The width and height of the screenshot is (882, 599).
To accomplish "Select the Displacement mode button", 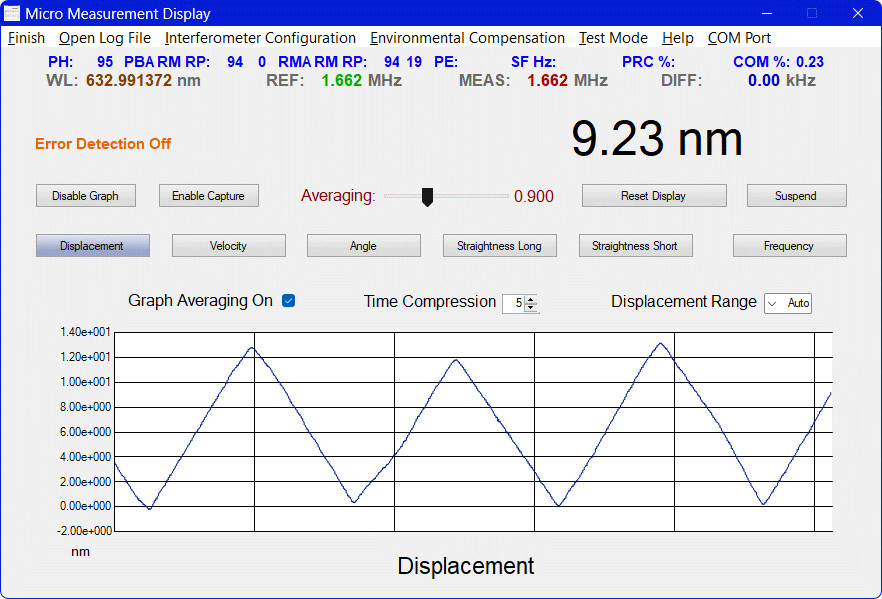I will pyautogui.click(x=92, y=246).
